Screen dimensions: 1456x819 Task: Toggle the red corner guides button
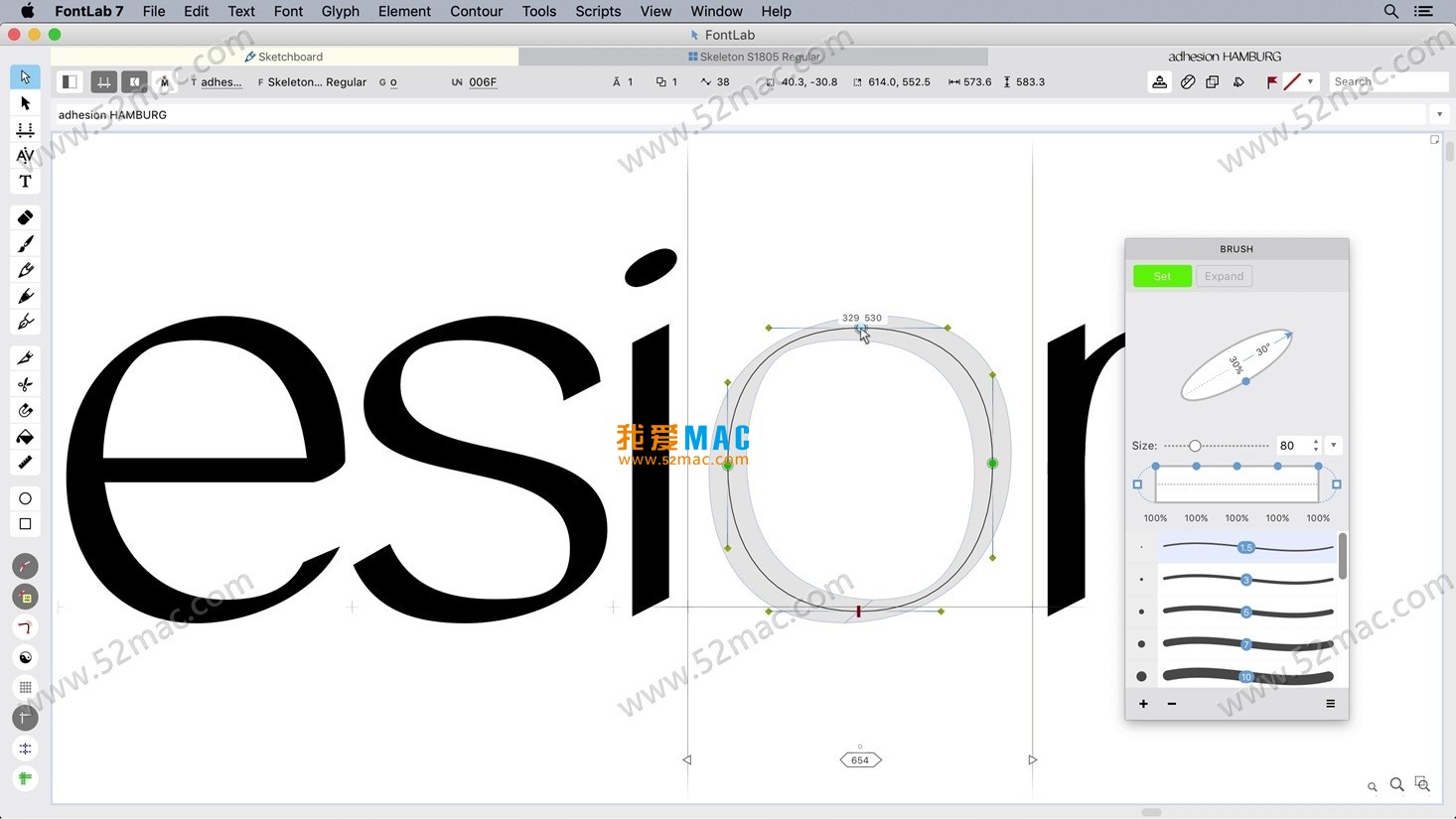[25, 627]
